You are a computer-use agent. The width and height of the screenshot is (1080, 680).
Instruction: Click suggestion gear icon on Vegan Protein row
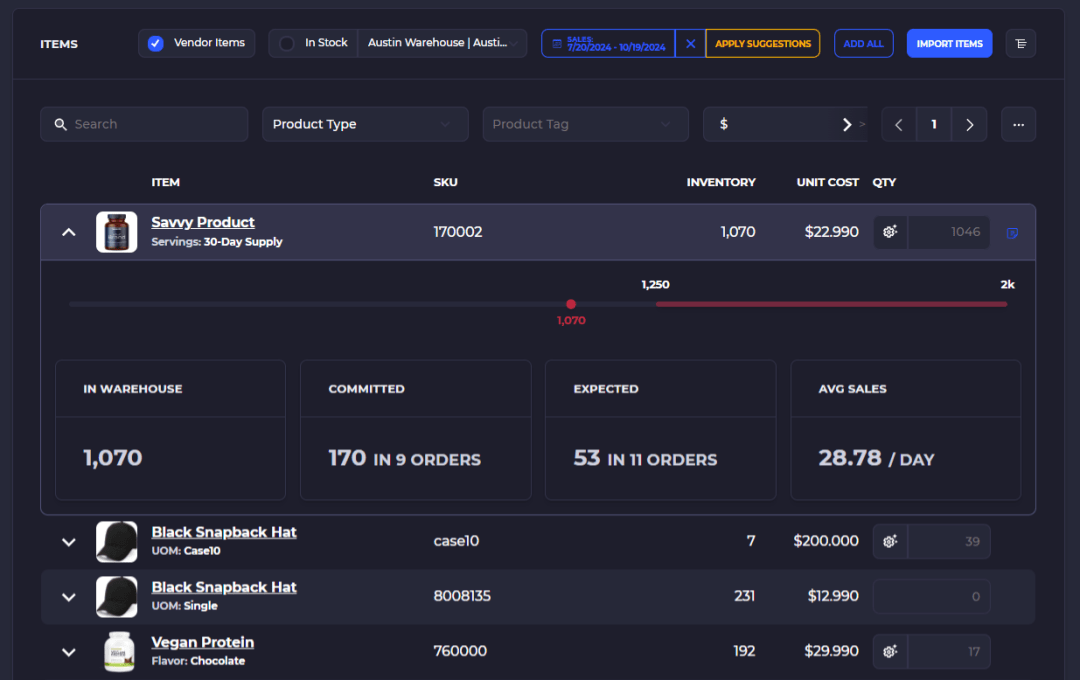[891, 652]
